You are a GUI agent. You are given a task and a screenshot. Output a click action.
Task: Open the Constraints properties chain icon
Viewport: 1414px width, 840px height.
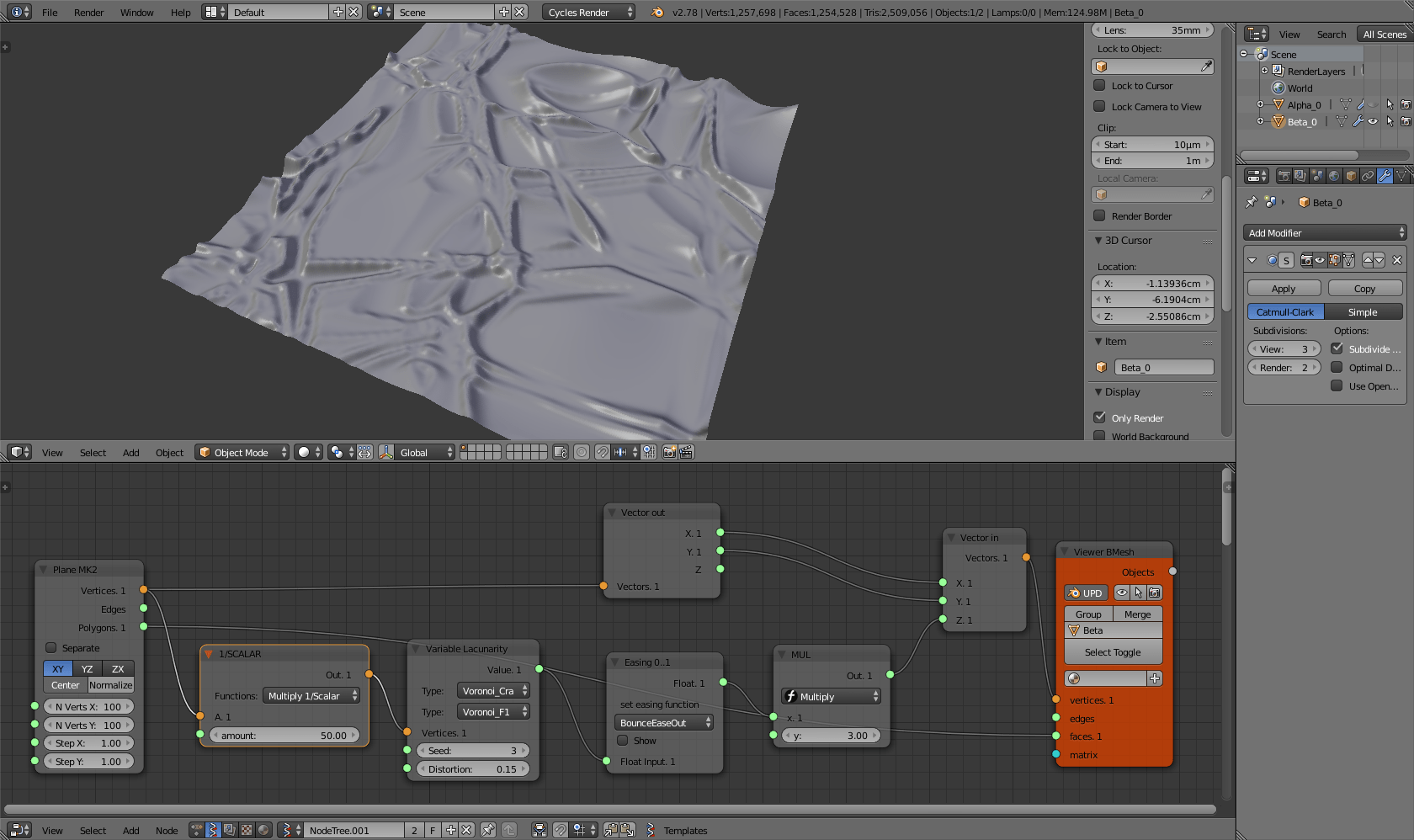tap(1368, 176)
